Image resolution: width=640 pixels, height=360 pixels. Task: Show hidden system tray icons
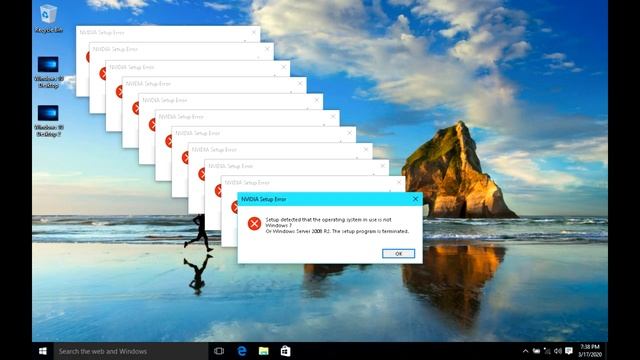click(x=525, y=351)
